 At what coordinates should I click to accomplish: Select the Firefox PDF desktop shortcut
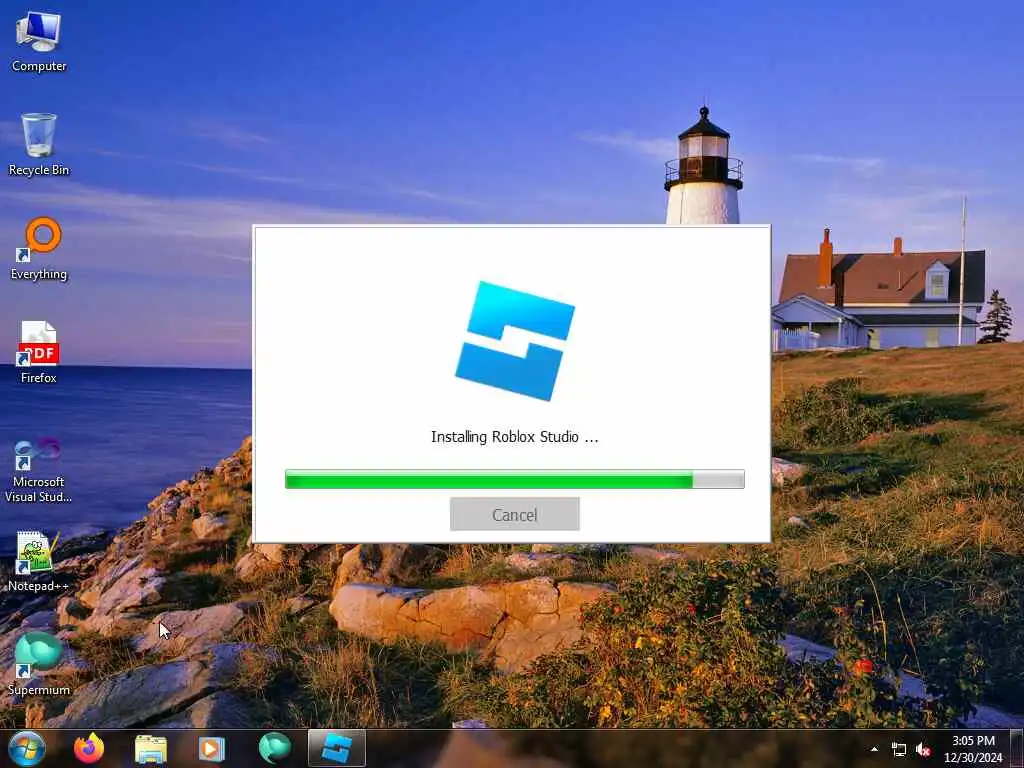pos(39,353)
